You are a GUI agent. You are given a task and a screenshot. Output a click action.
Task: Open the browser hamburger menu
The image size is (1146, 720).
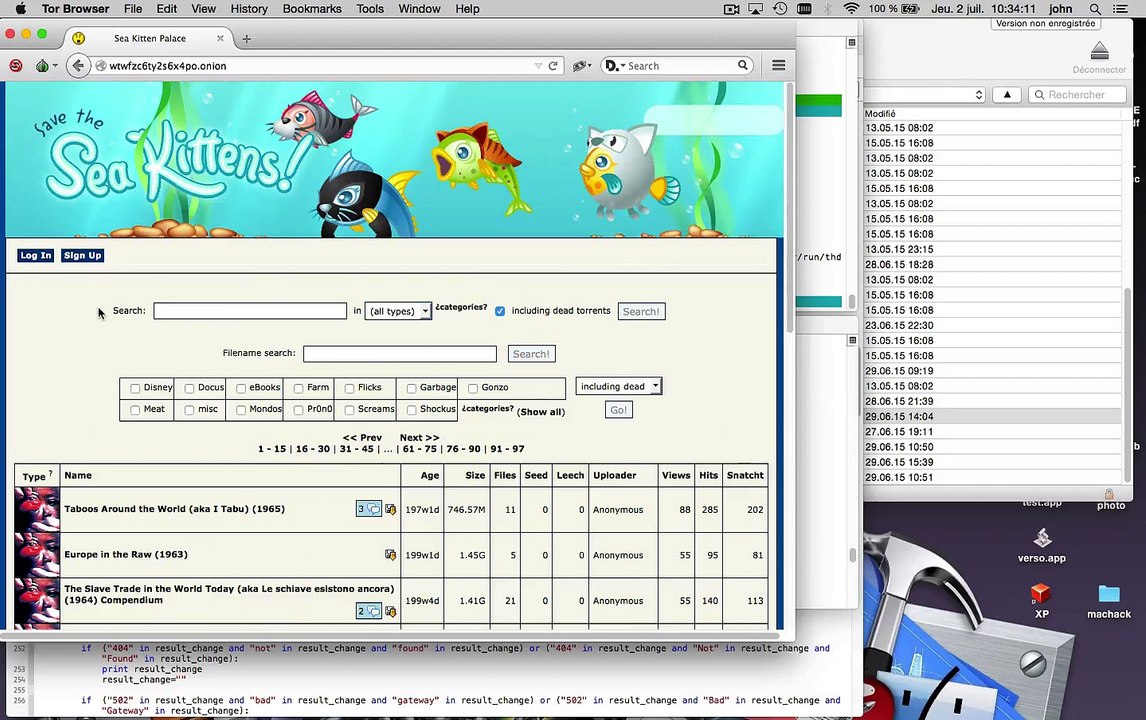coord(778,66)
